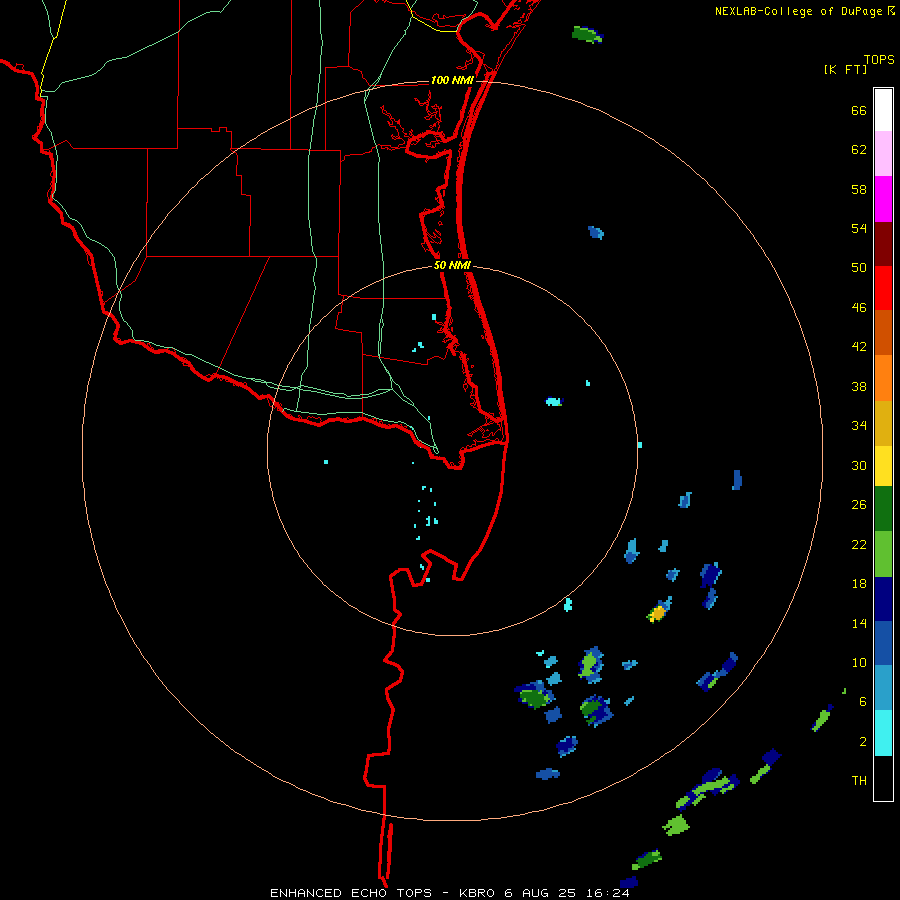Click the 54 value on the legend
The width and height of the screenshot is (900, 900).
[x=859, y=228]
